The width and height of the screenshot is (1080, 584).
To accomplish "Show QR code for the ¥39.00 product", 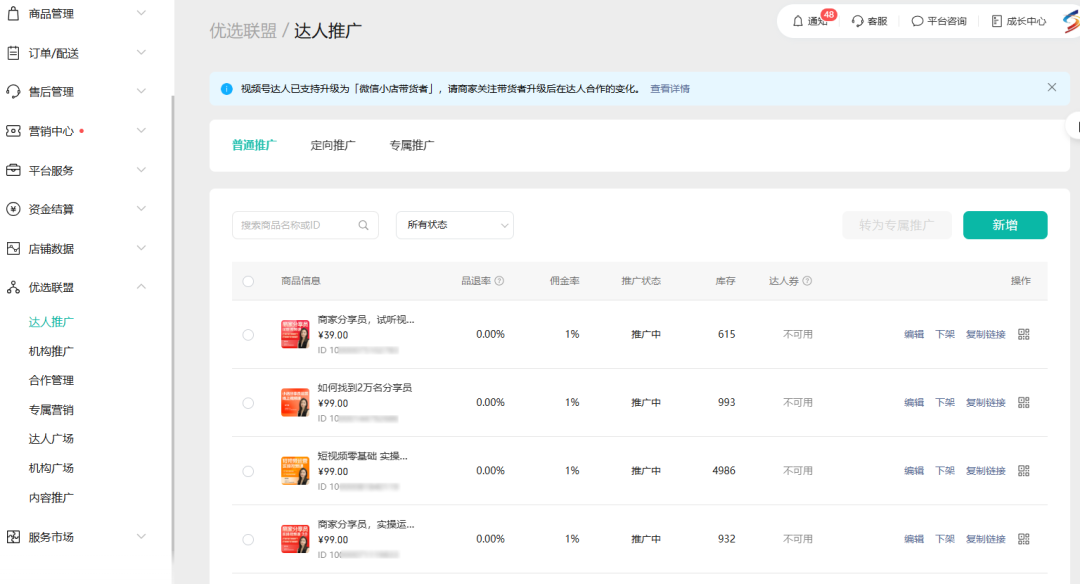I will click(1023, 334).
